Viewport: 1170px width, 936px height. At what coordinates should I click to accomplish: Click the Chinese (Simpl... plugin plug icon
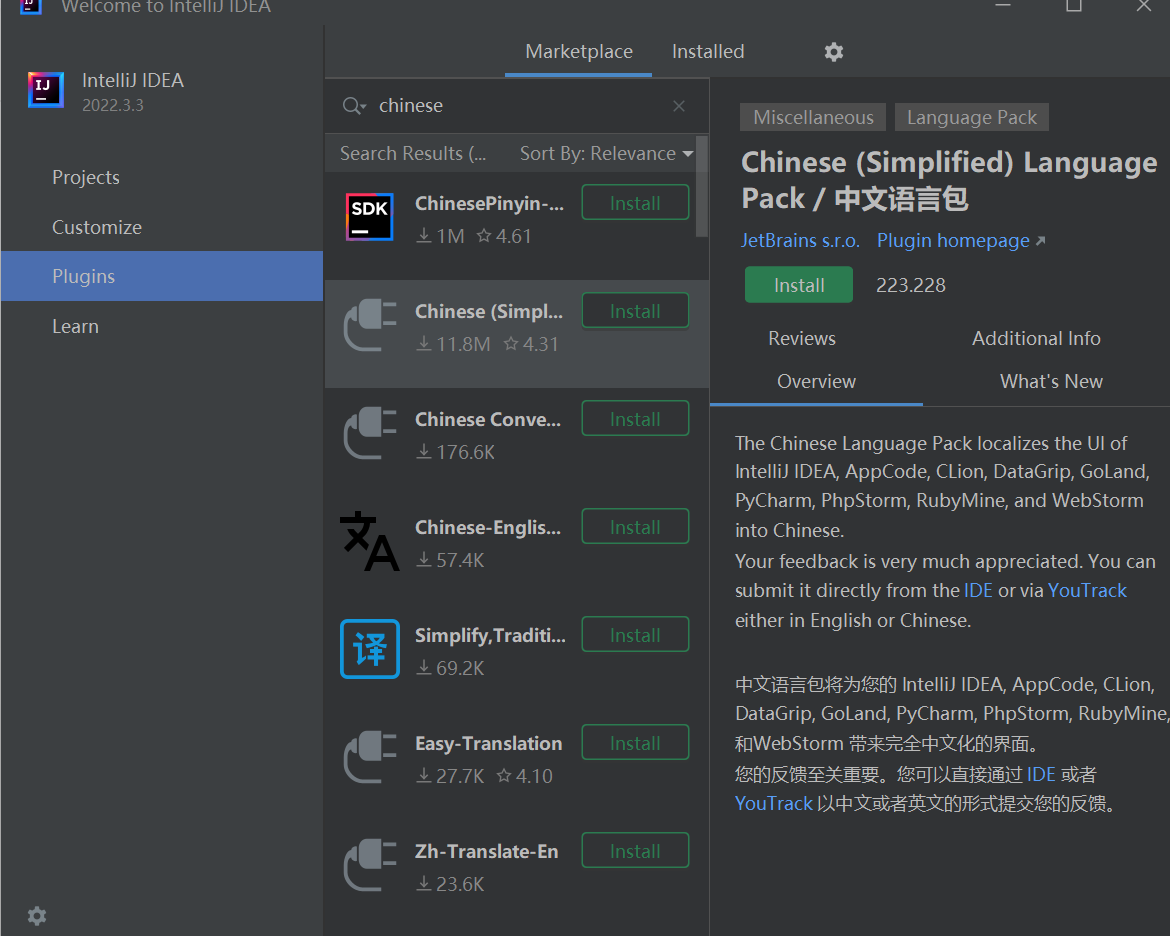(x=369, y=325)
